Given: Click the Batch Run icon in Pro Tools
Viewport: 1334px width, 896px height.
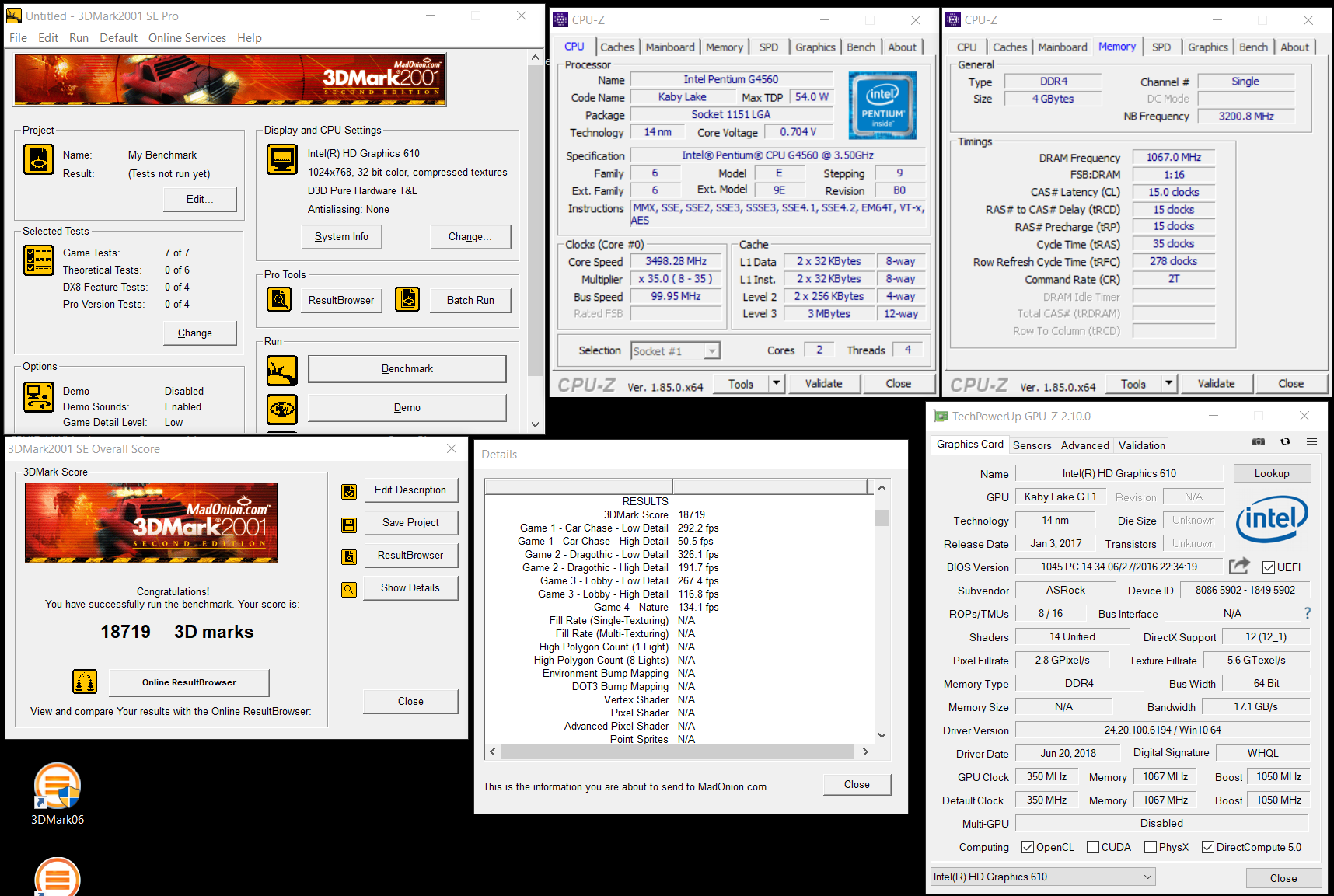Looking at the screenshot, I should click(x=407, y=299).
